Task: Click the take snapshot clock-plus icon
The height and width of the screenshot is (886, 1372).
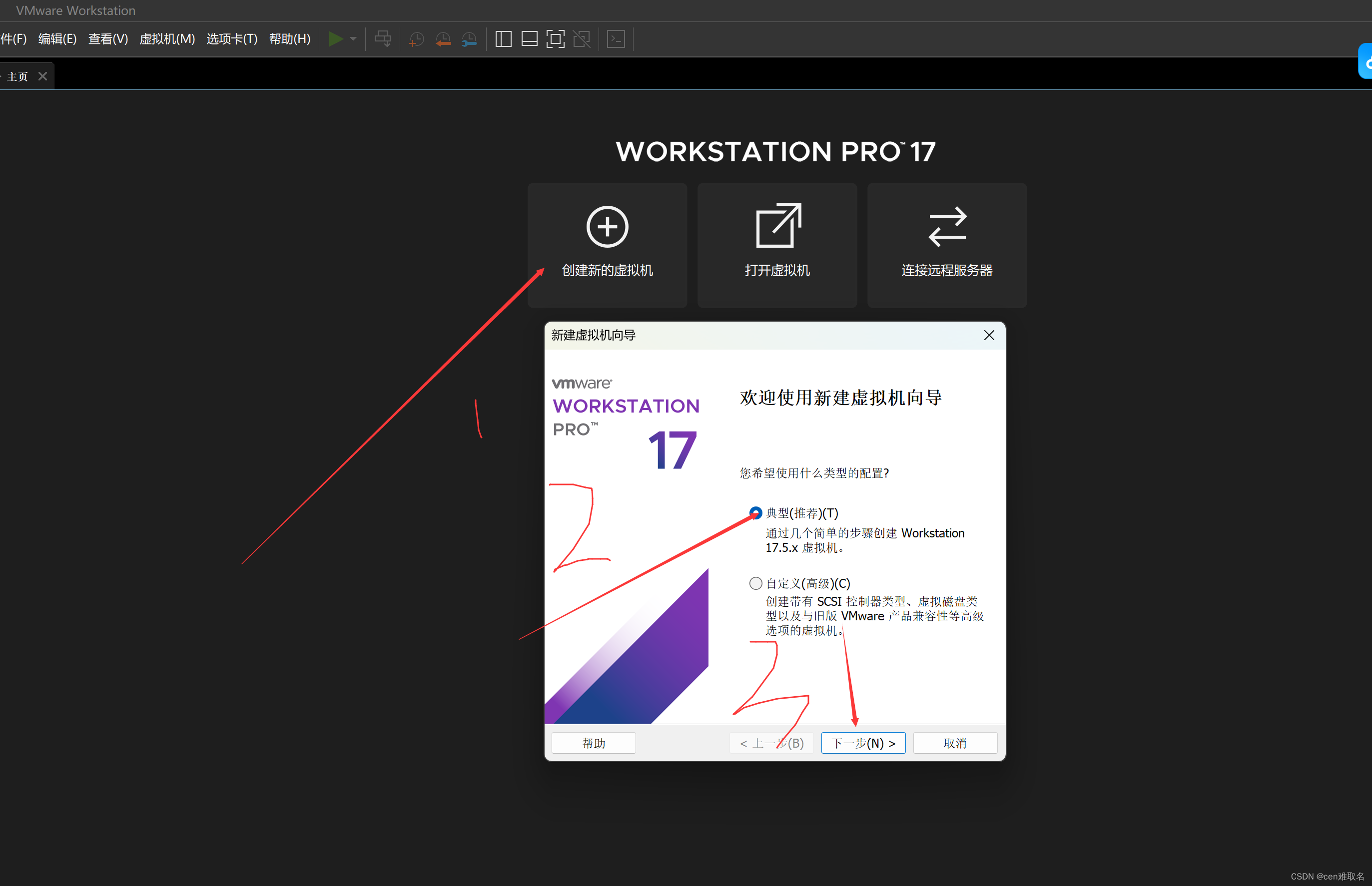Action: [x=416, y=39]
